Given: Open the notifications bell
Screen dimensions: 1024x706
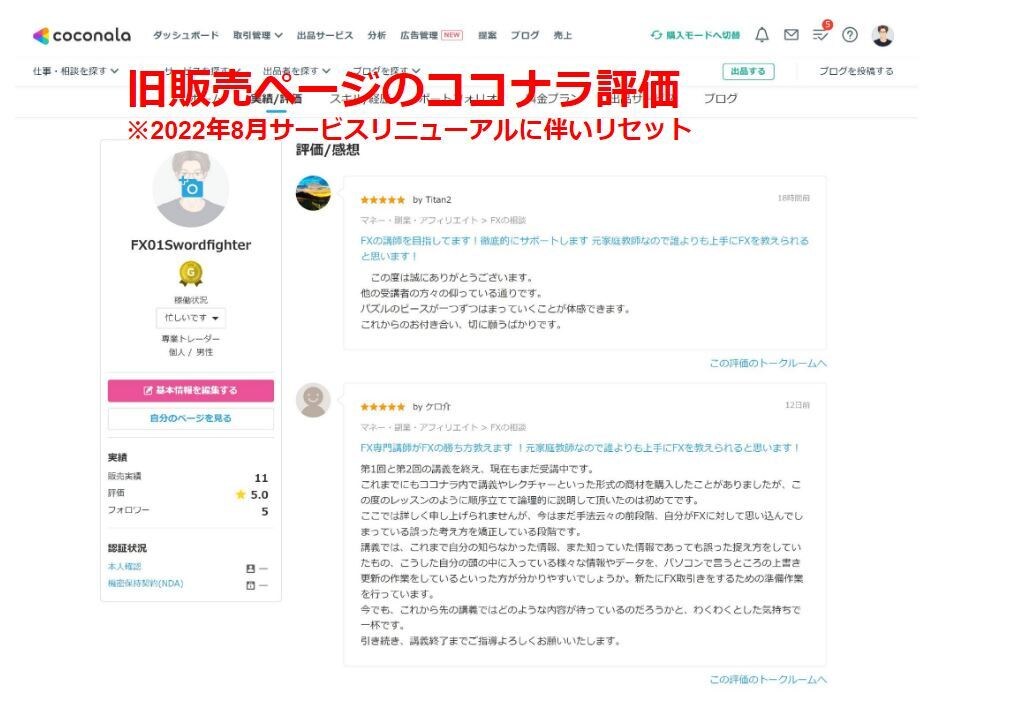Looking at the screenshot, I should [761, 35].
